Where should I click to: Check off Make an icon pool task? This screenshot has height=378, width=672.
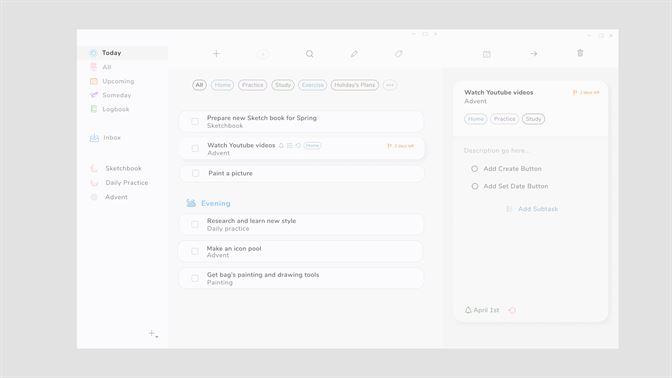point(195,252)
